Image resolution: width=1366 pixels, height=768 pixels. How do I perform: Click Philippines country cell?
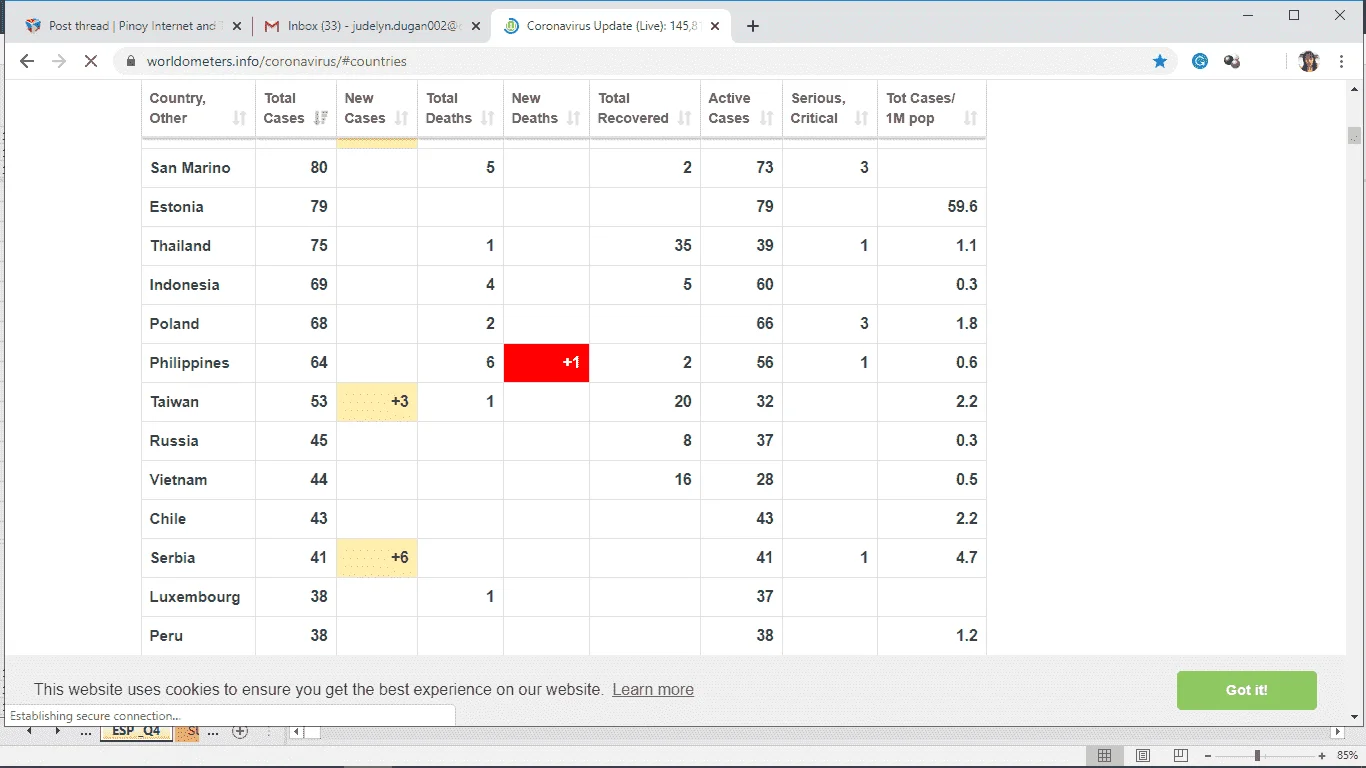tap(198, 363)
